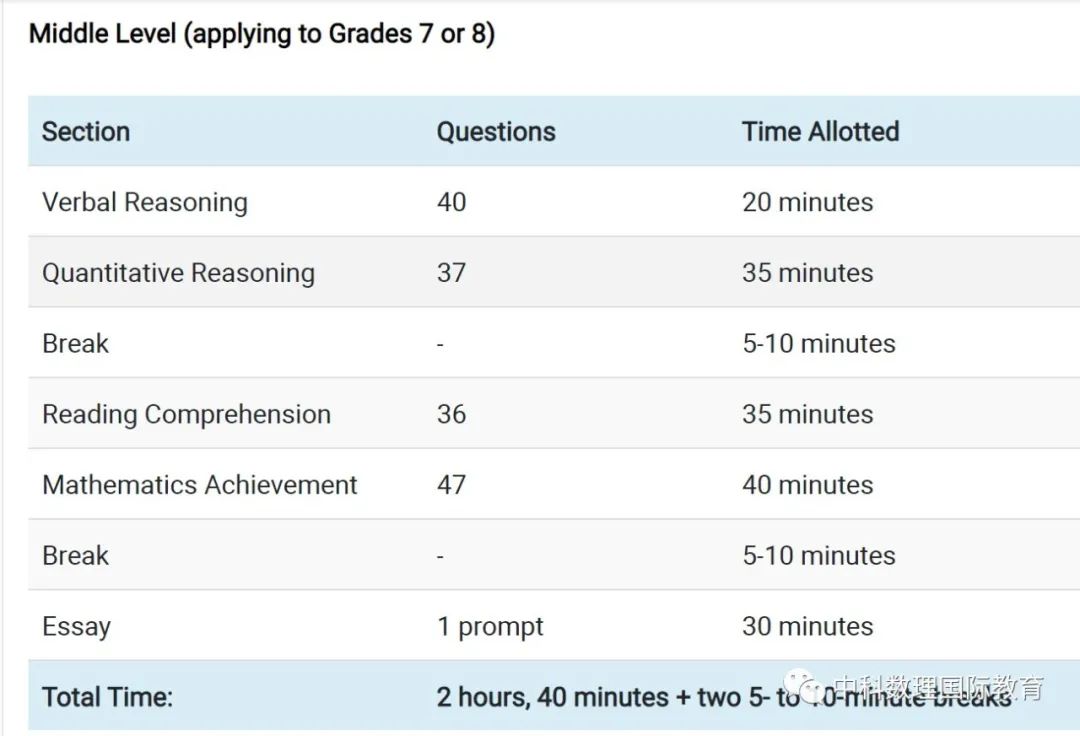Select the 1 prompt cell
Image resolution: width=1080 pixels, height=736 pixels.
(x=490, y=627)
